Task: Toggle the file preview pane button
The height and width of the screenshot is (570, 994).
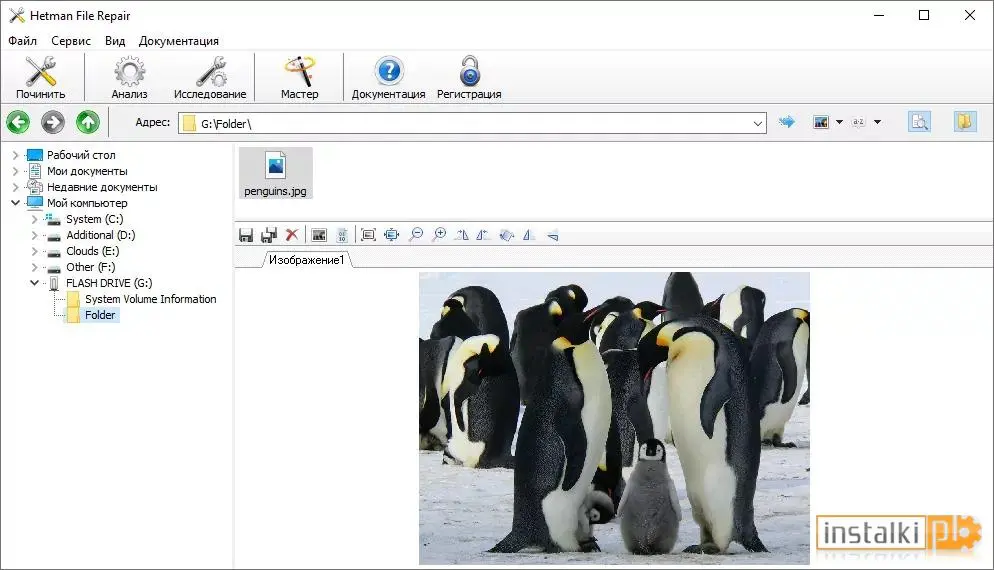Action: tap(919, 121)
